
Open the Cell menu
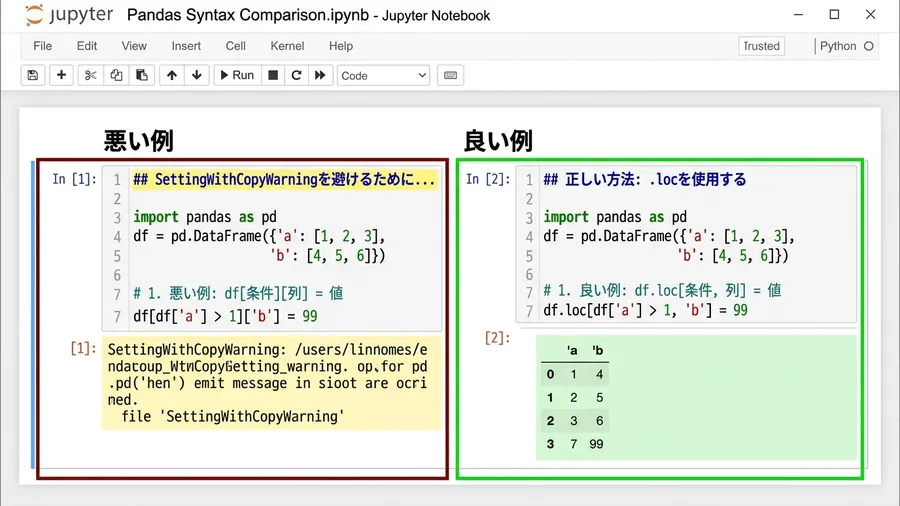(235, 46)
